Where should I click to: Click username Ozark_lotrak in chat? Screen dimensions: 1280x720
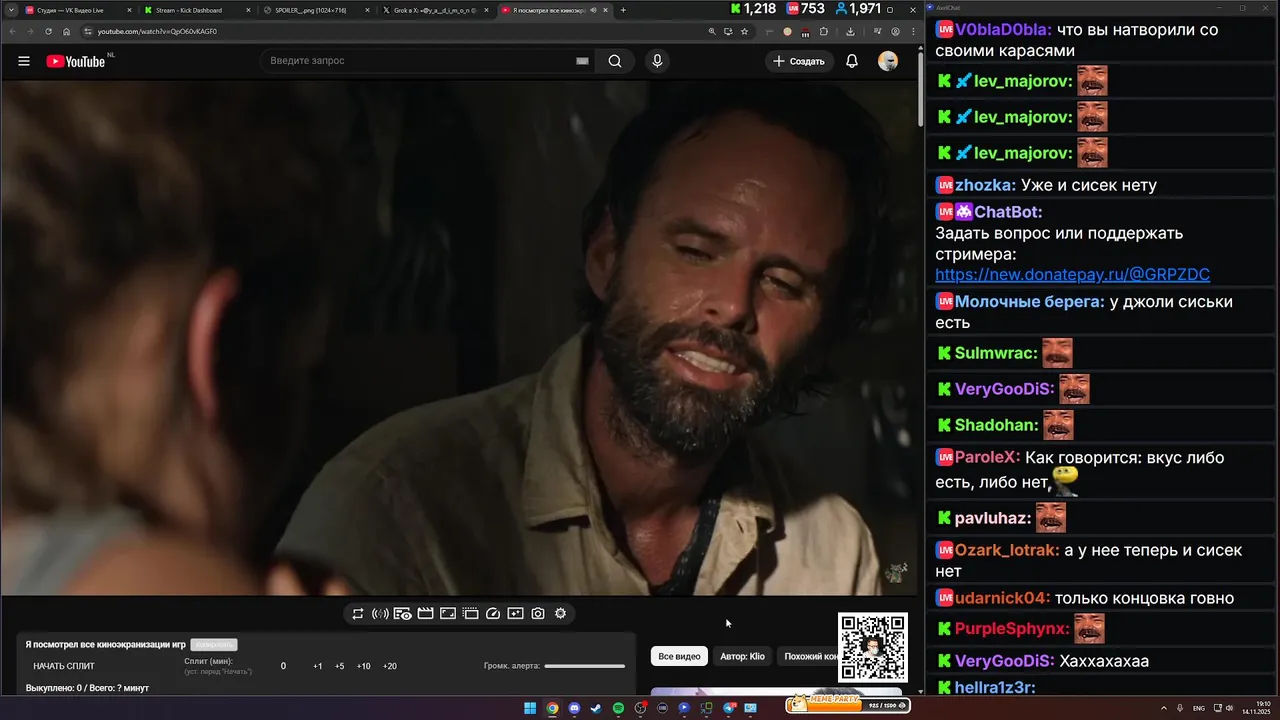(x=1007, y=550)
